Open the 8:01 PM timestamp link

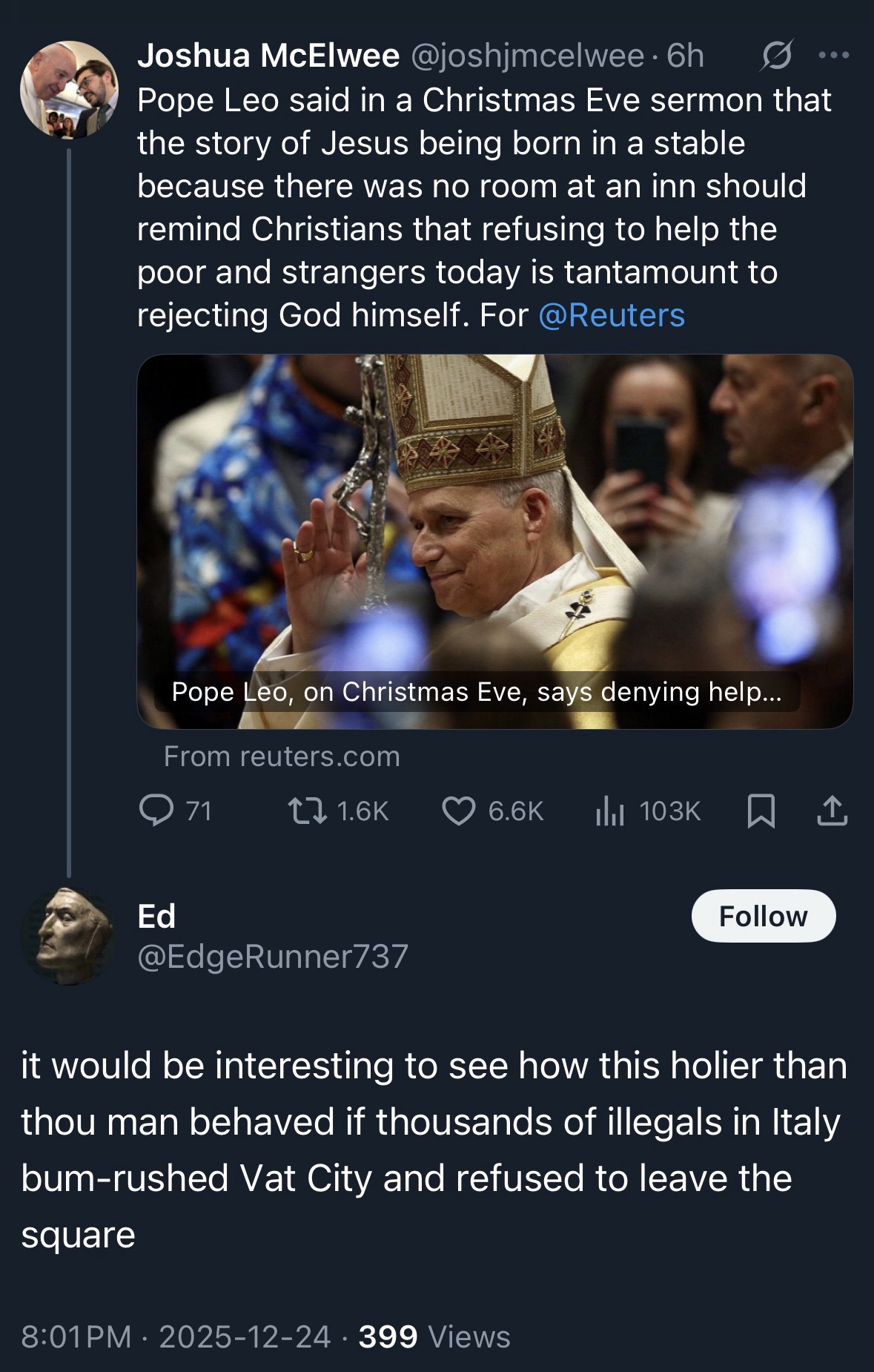76,1337
